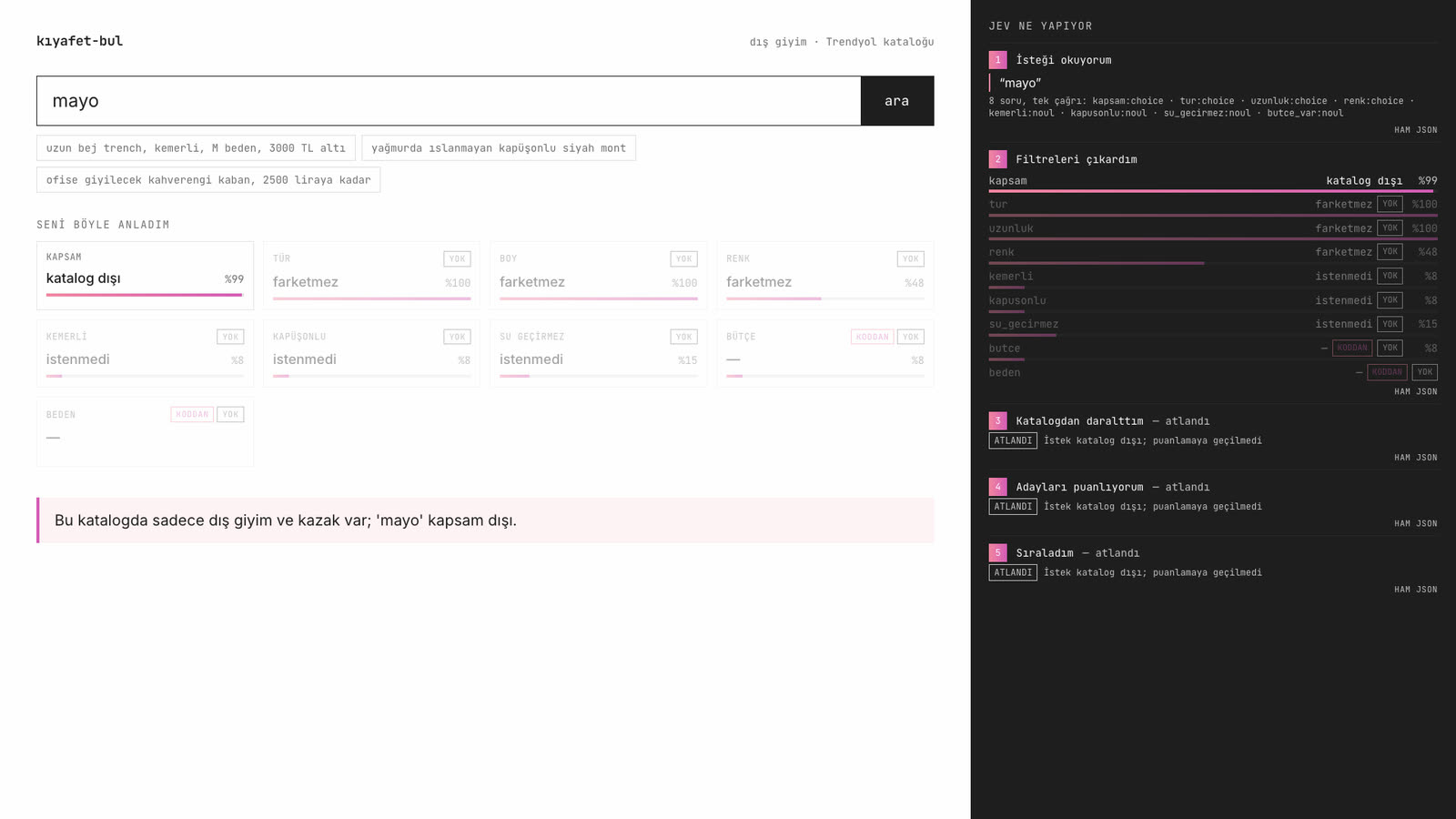The image size is (1456, 819).
Task: Click the YOK badge in TÜR card
Action: 457,259
